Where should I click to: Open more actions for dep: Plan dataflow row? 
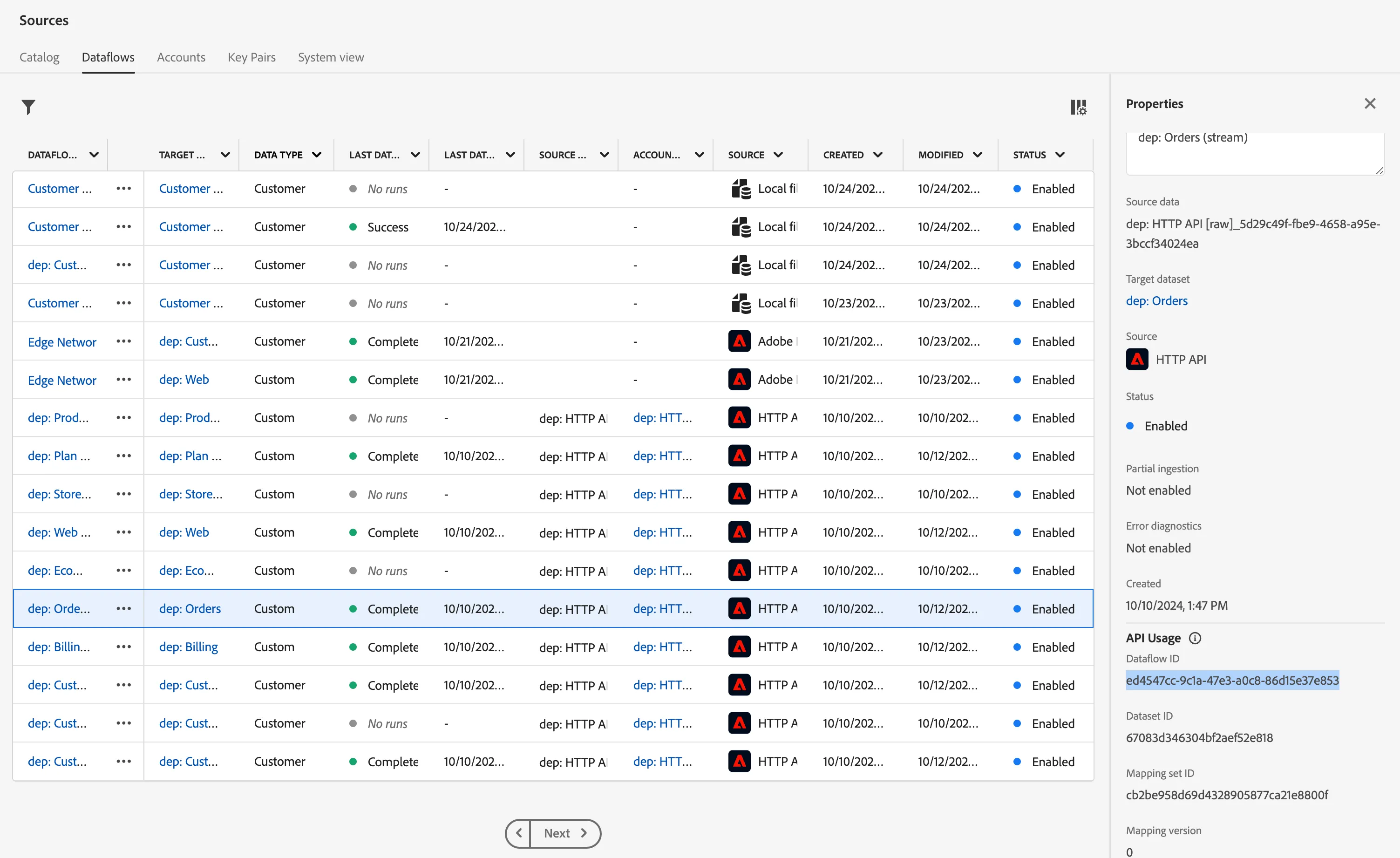coord(123,456)
